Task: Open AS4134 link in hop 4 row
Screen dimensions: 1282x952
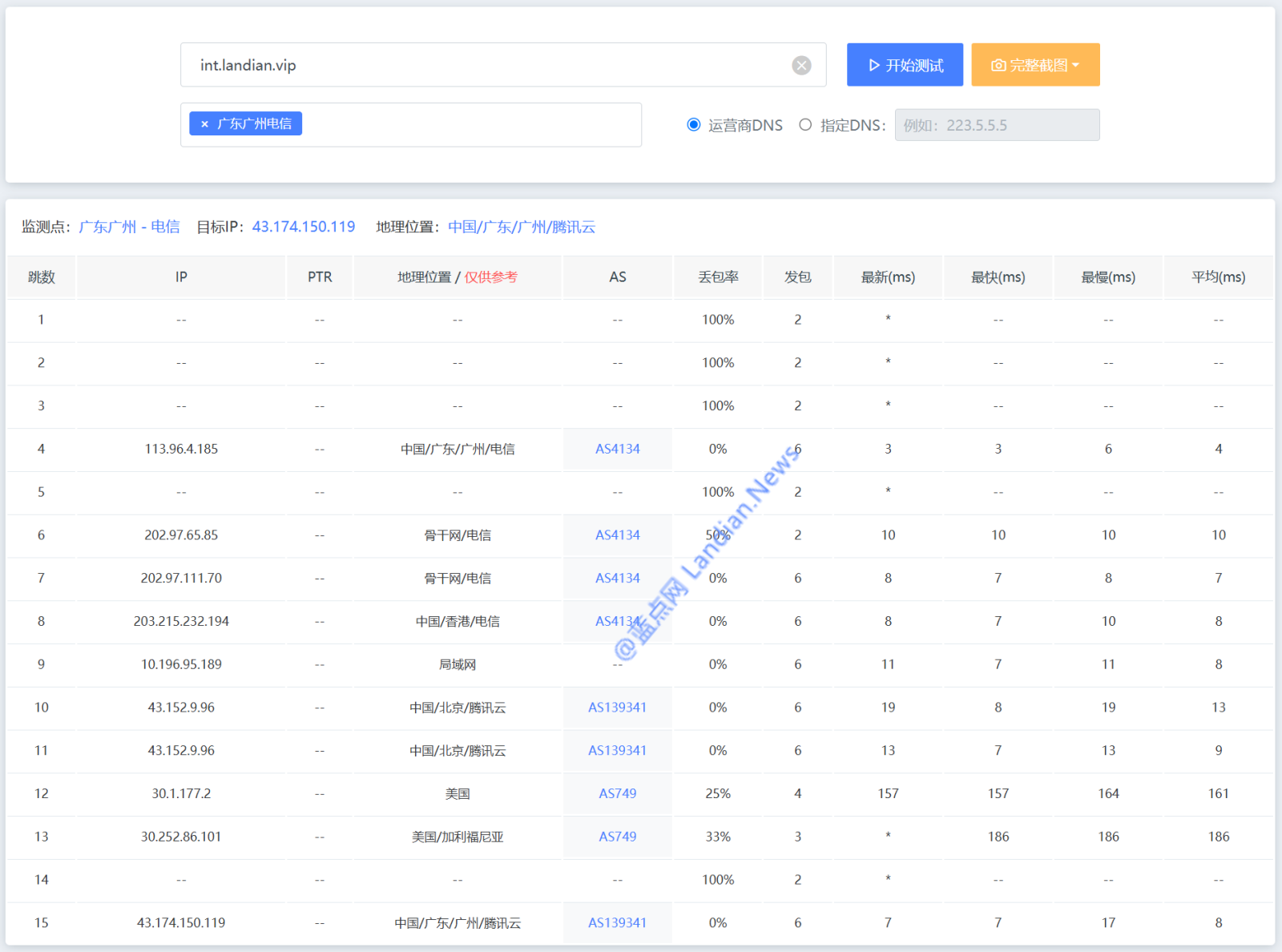Action: tap(617, 449)
